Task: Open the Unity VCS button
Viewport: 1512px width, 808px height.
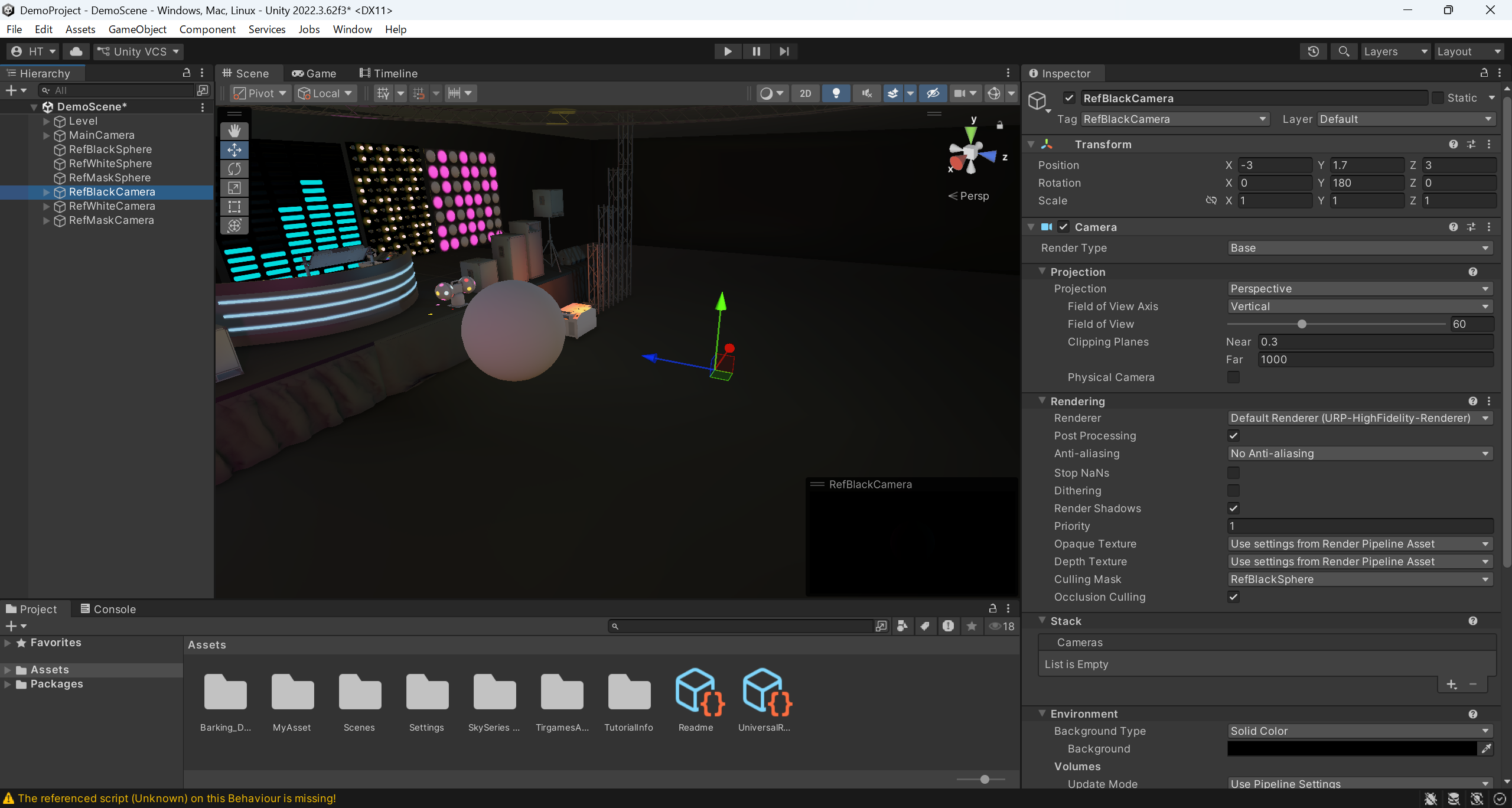Action: pos(138,51)
